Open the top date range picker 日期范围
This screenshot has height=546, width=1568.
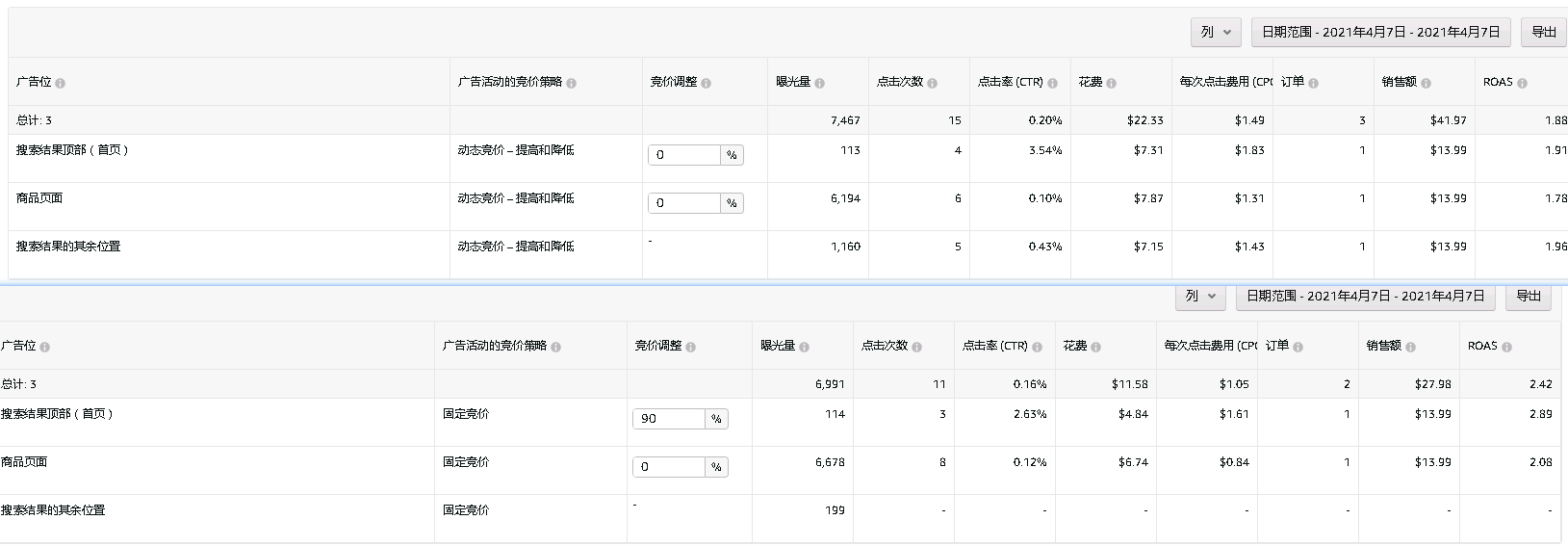click(1380, 32)
